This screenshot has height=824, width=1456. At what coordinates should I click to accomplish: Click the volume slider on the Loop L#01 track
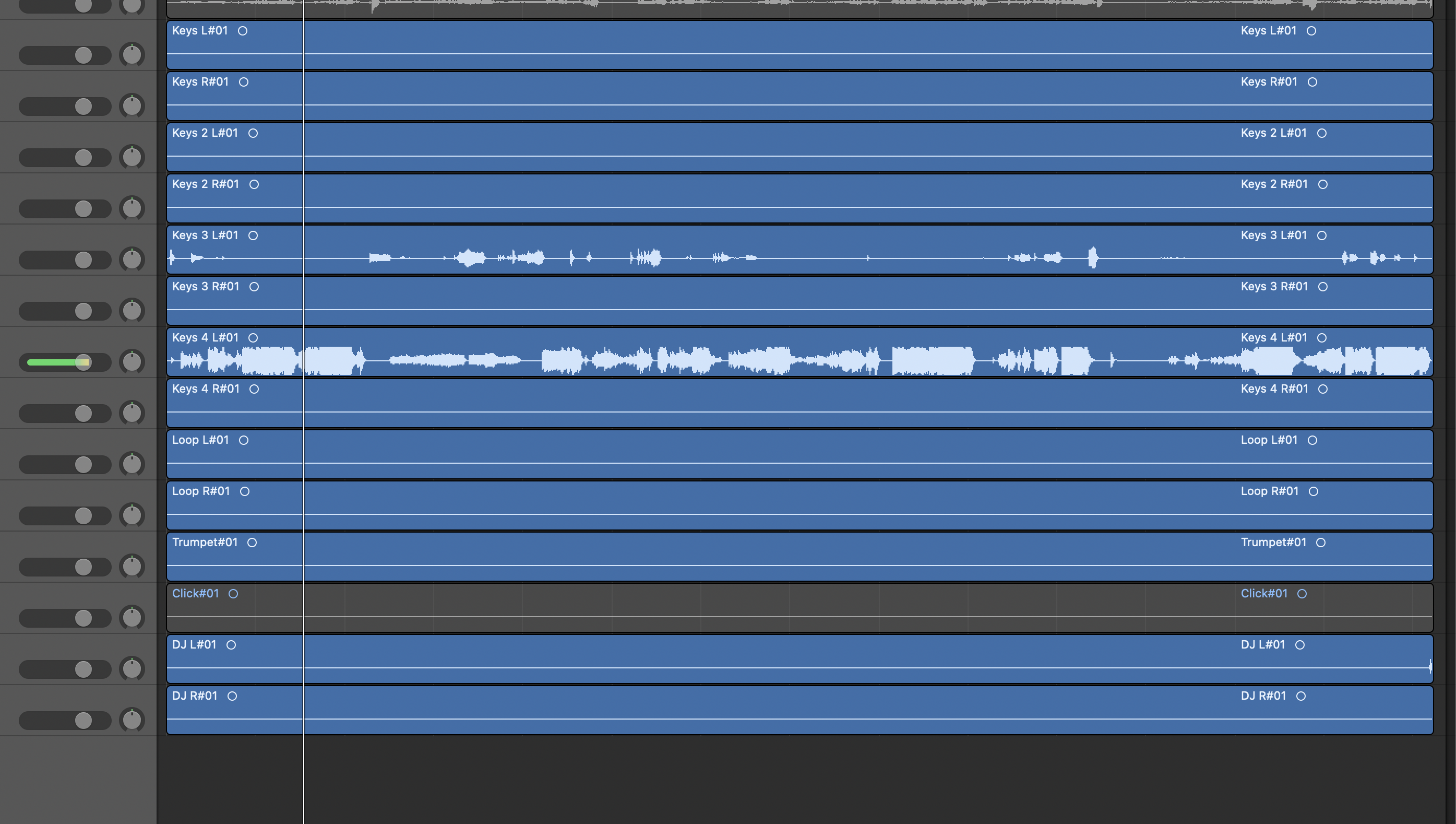[65, 465]
